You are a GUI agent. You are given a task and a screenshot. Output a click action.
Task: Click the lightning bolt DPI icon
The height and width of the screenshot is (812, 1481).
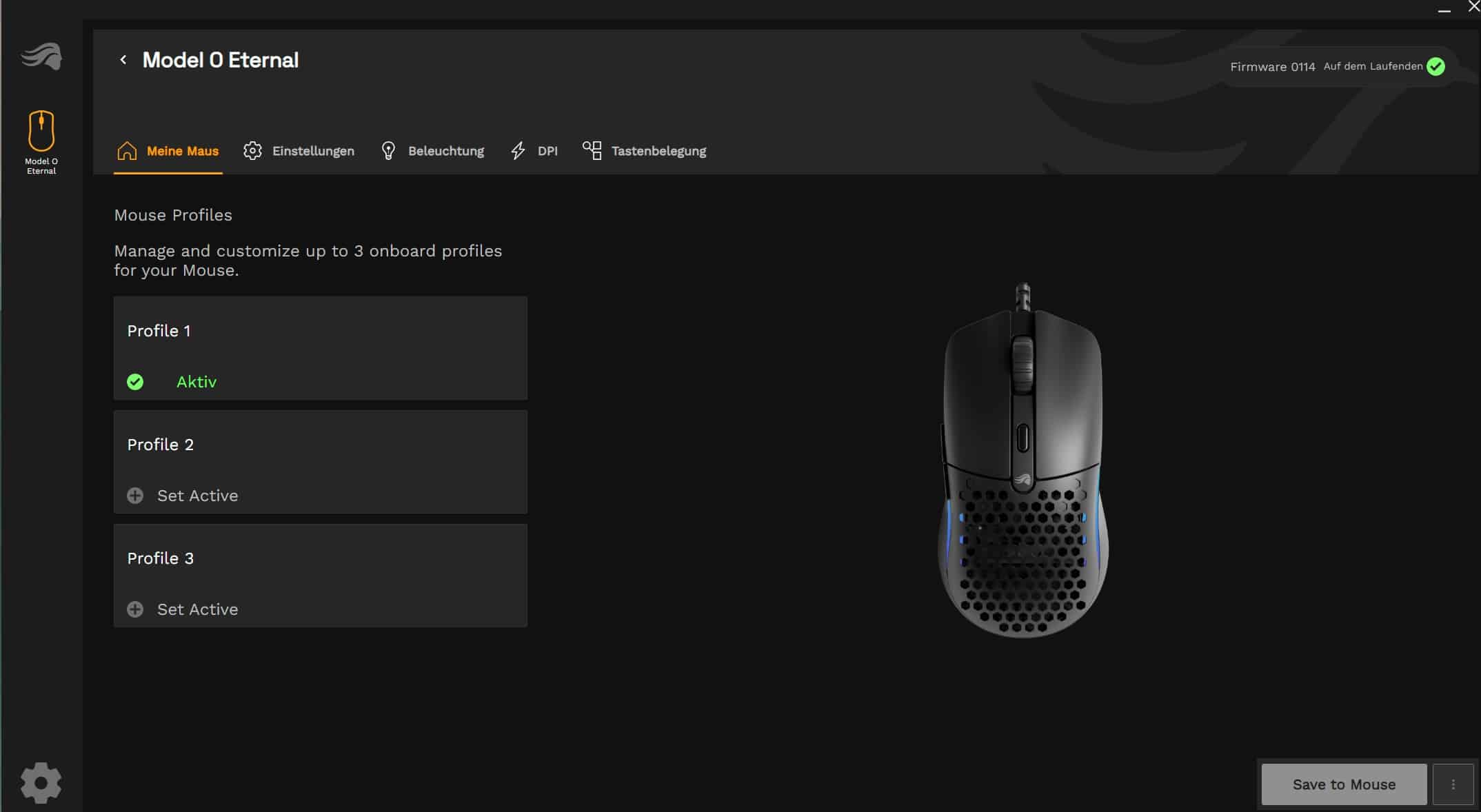tap(518, 151)
